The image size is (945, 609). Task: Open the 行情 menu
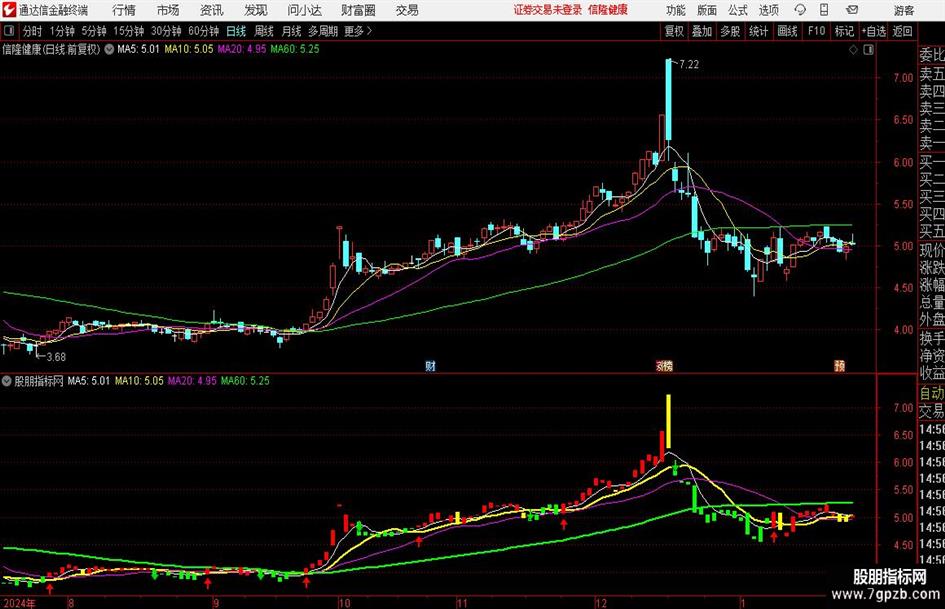(124, 10)
